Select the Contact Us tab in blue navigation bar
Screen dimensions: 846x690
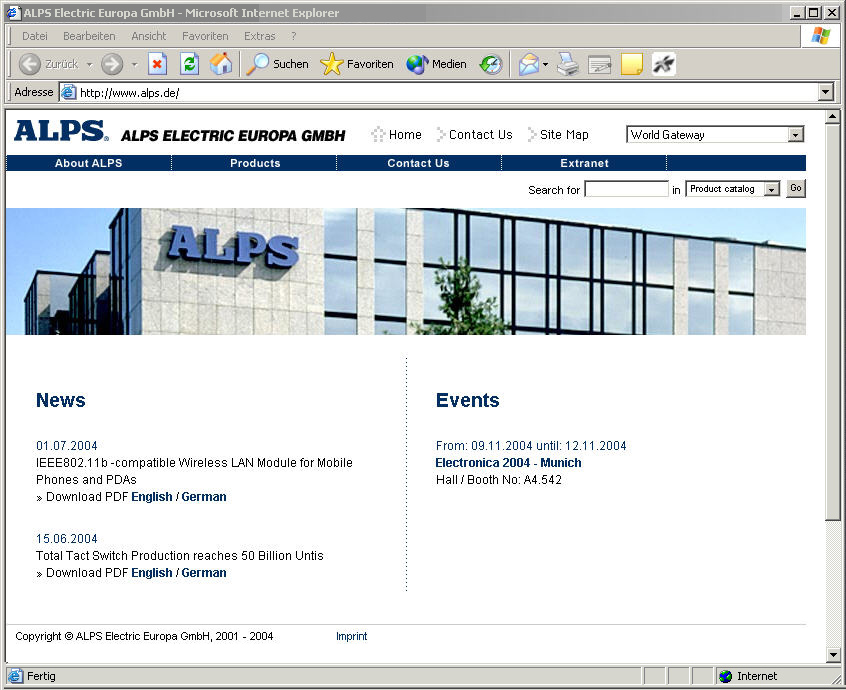tap(419, 163)
